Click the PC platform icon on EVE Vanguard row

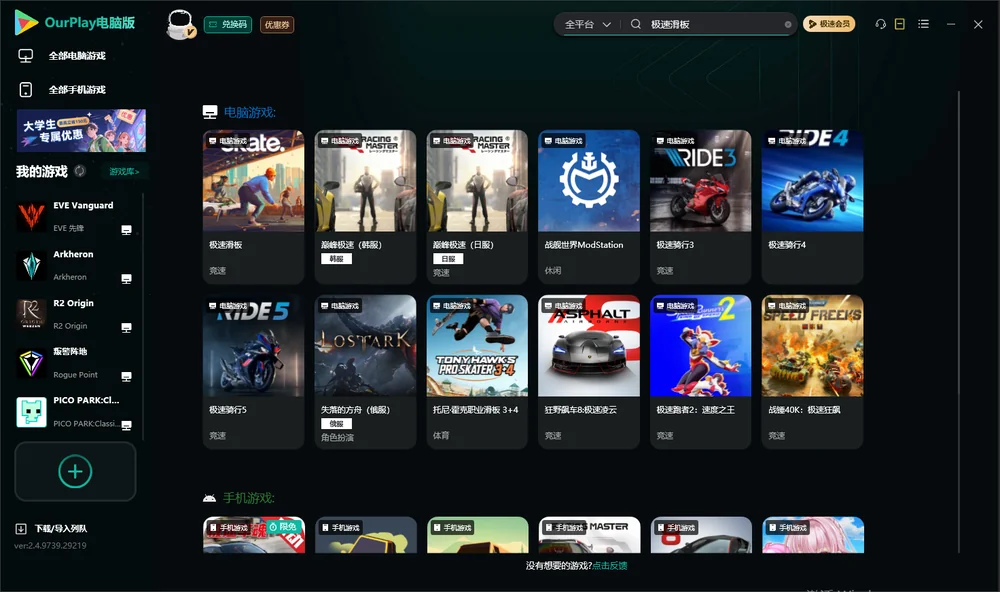point(126,230)
